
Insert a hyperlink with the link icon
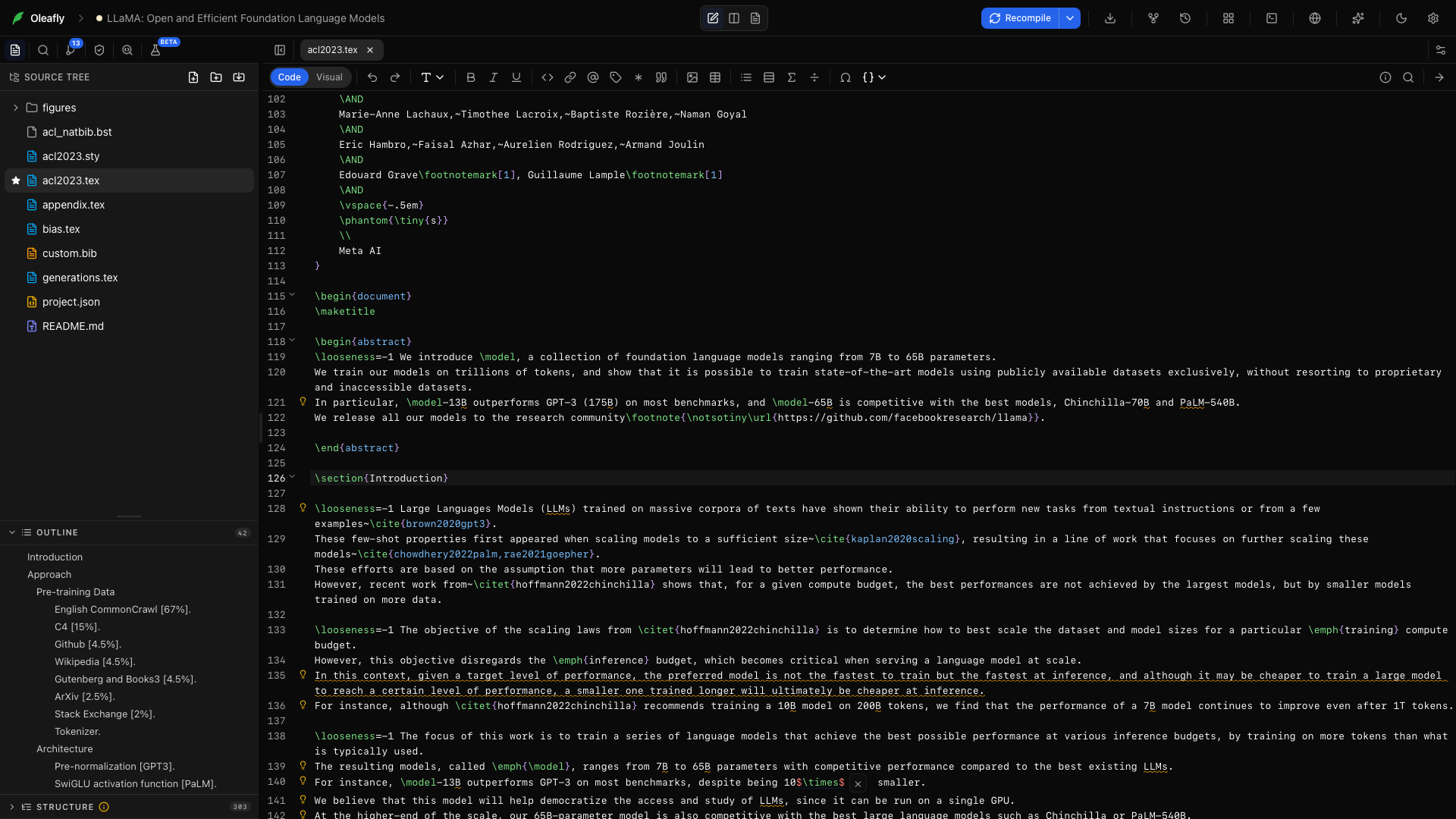[570, 77]
